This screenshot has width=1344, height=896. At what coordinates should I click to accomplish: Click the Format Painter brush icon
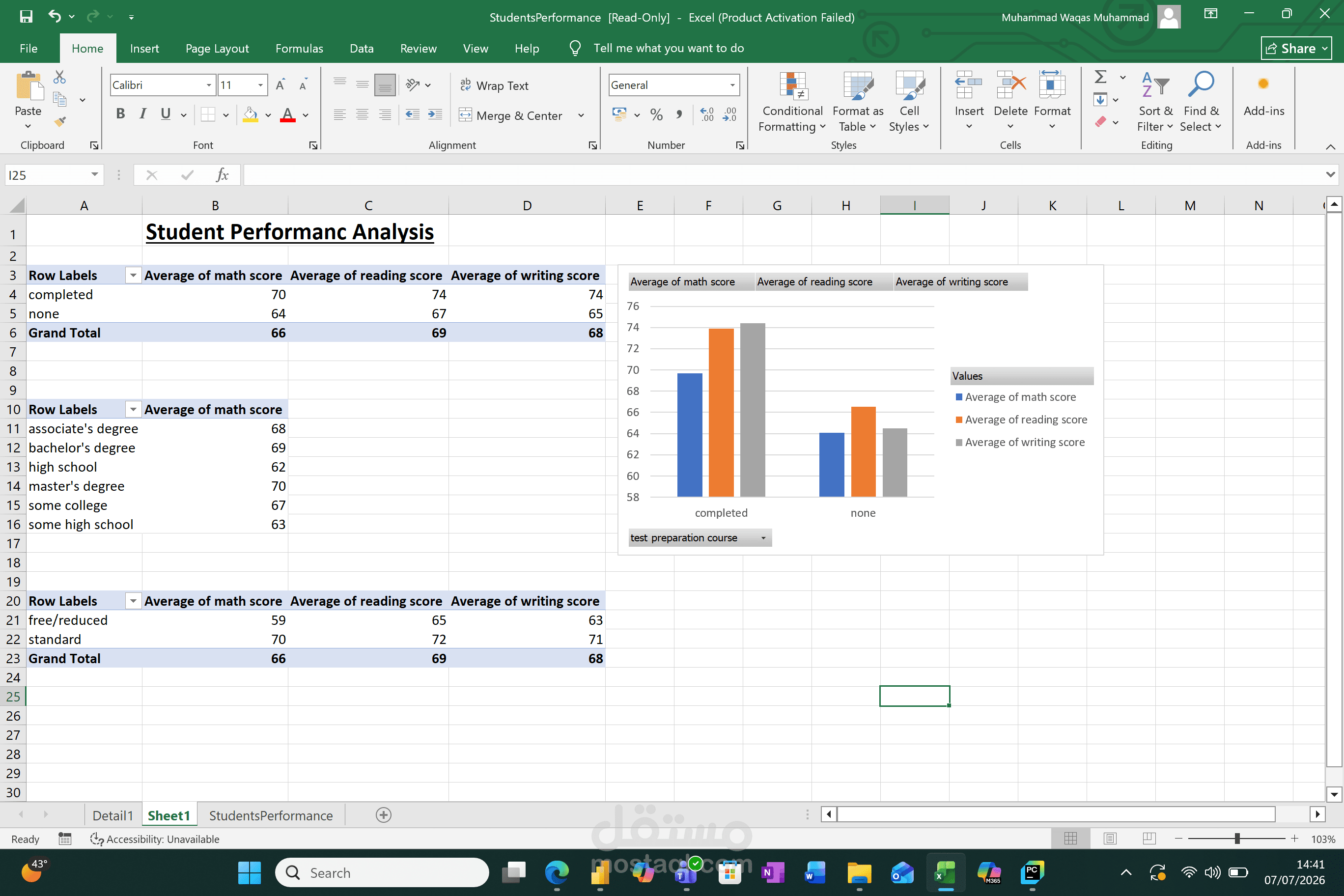tap(59, 121)
